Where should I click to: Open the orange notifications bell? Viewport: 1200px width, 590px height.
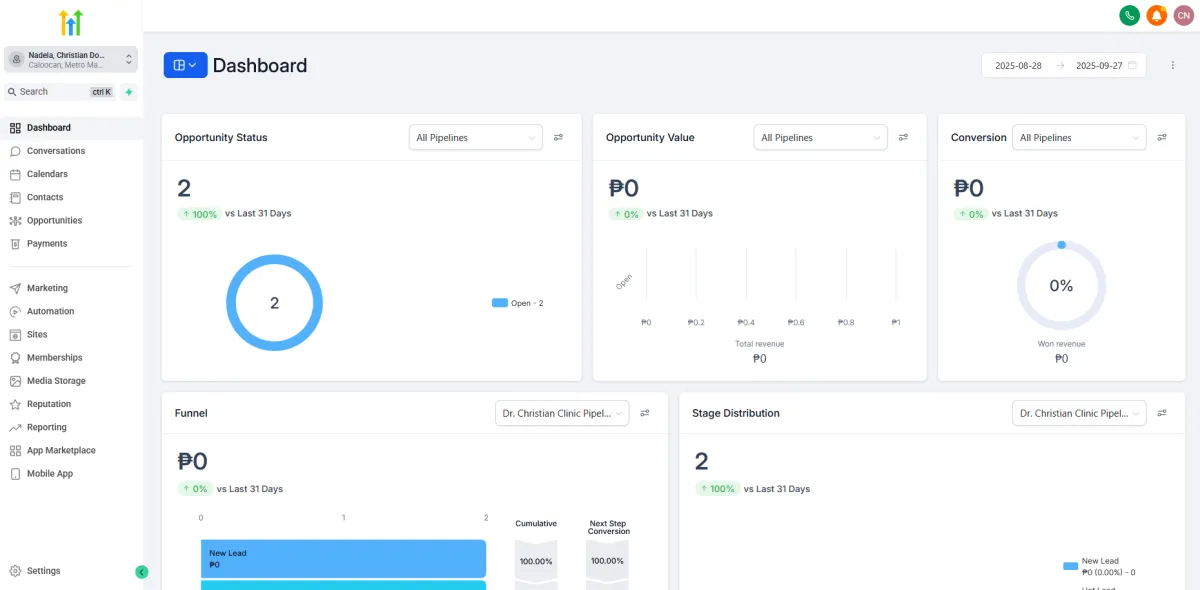(1157, 15)
